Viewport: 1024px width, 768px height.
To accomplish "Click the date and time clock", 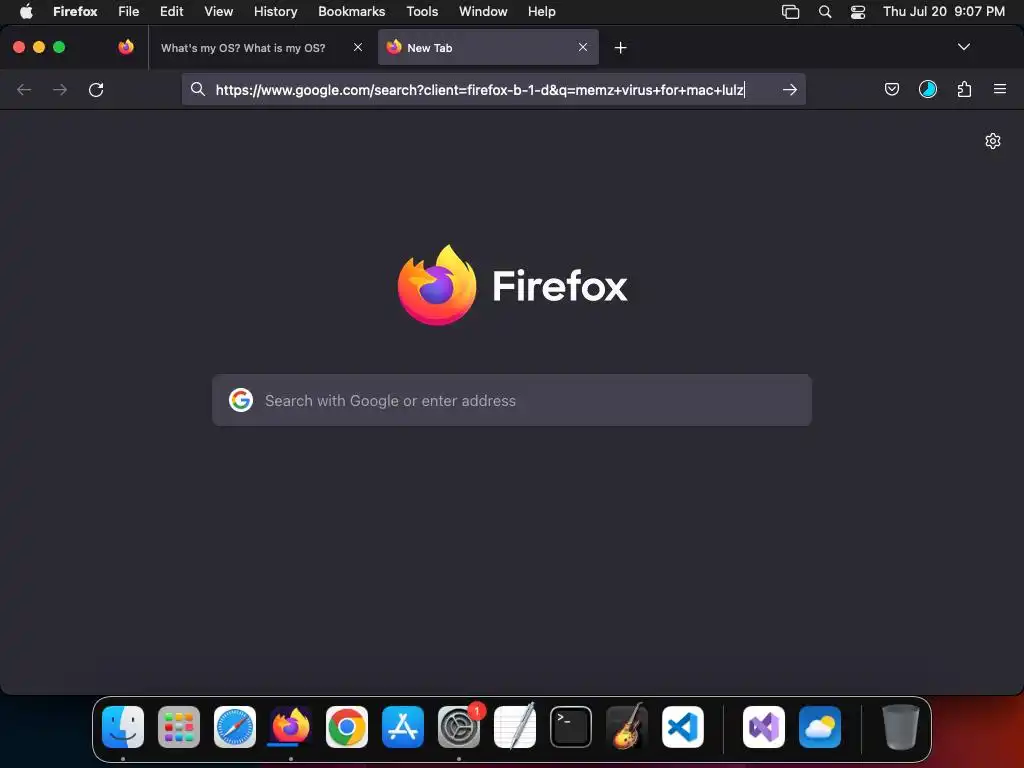I will pyautogui.click(x=944, y=11).
